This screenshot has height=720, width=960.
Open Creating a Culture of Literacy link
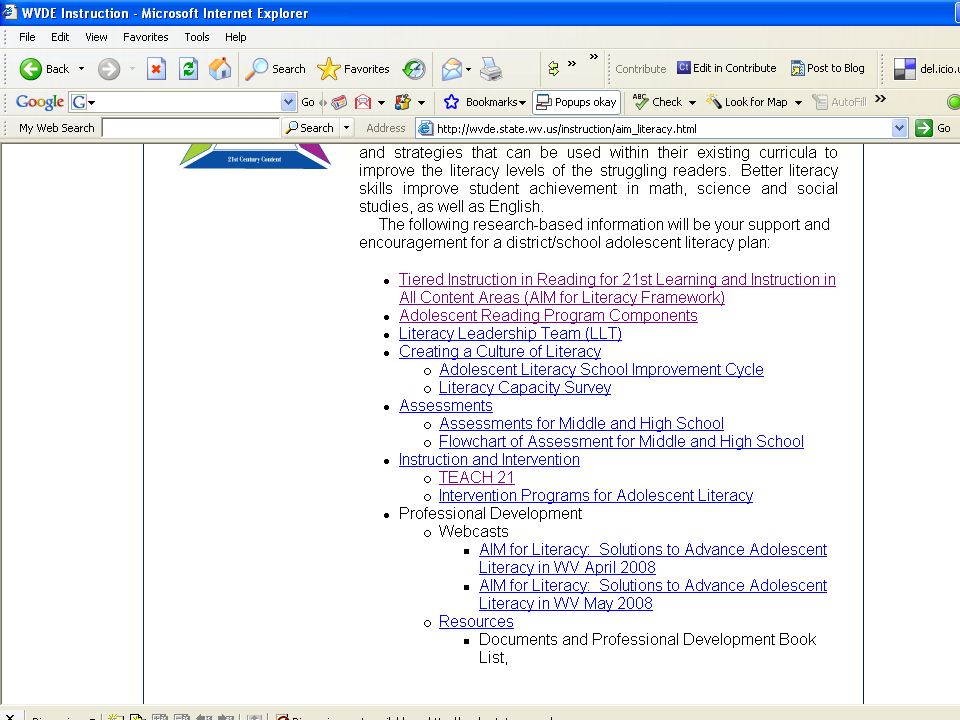[500, 351]
